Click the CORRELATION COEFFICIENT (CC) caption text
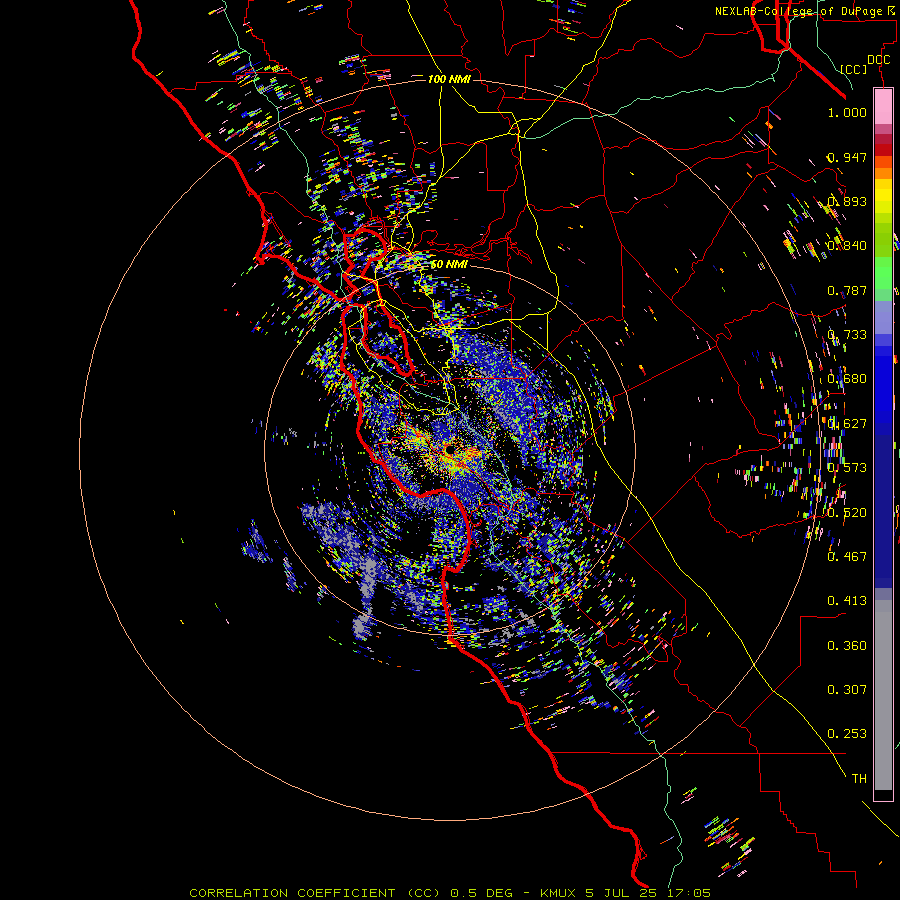Screen dimensions: 900x900 pyautogui.click(x=315, y=893)
